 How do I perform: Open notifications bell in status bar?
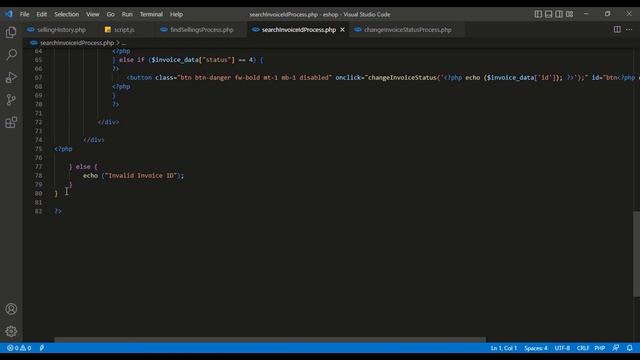point(630,348)
